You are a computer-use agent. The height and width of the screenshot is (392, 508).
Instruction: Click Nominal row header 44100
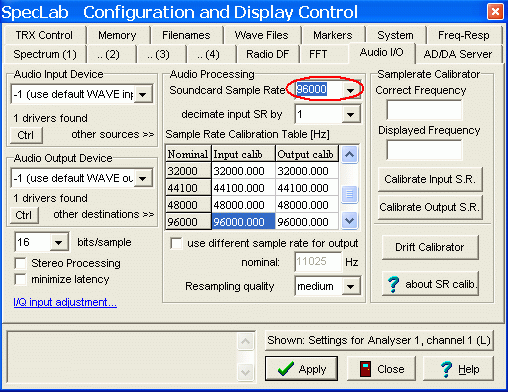[x=188, y=188]
